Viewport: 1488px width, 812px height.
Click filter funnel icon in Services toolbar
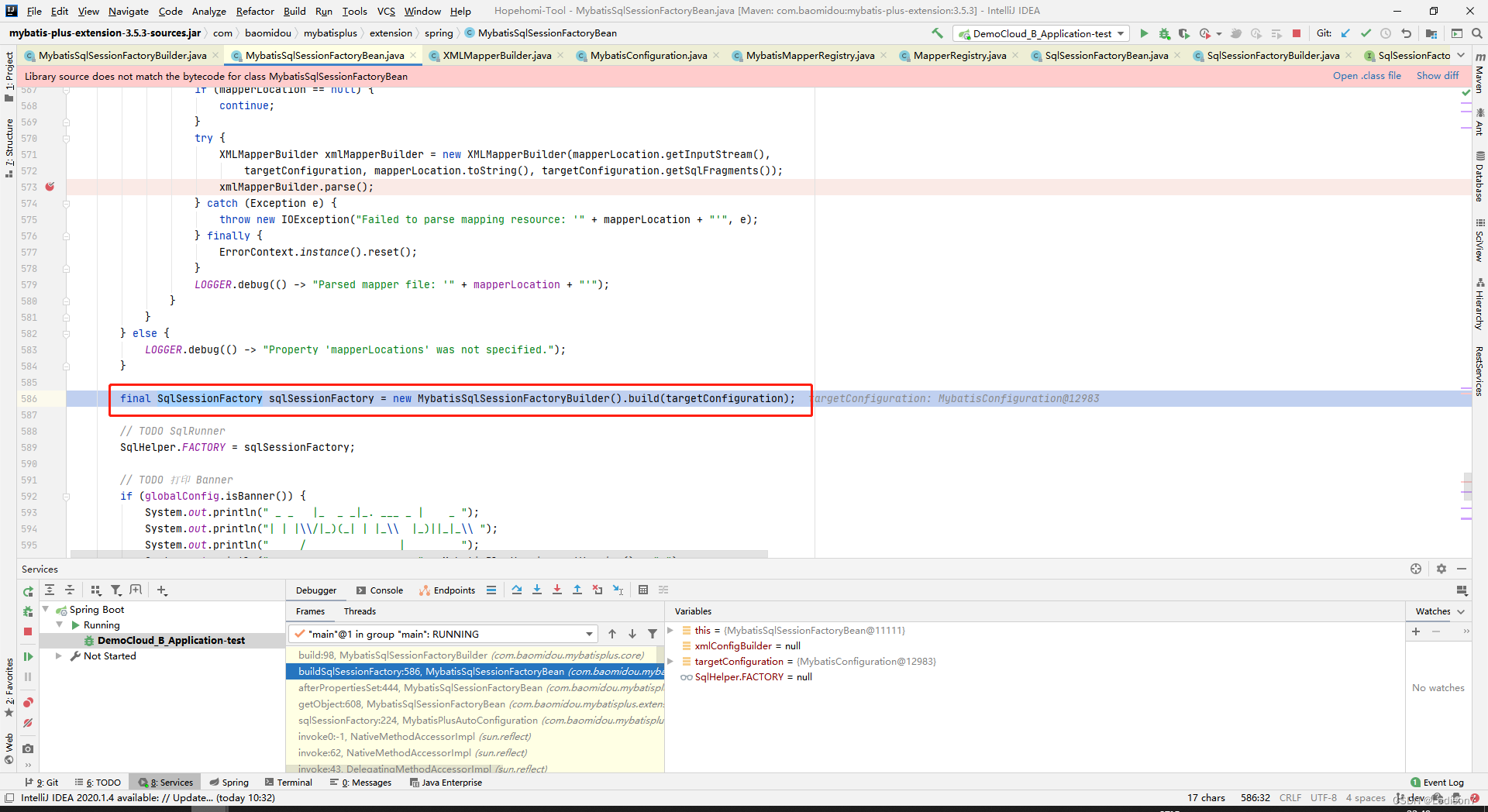click(116, 590)
